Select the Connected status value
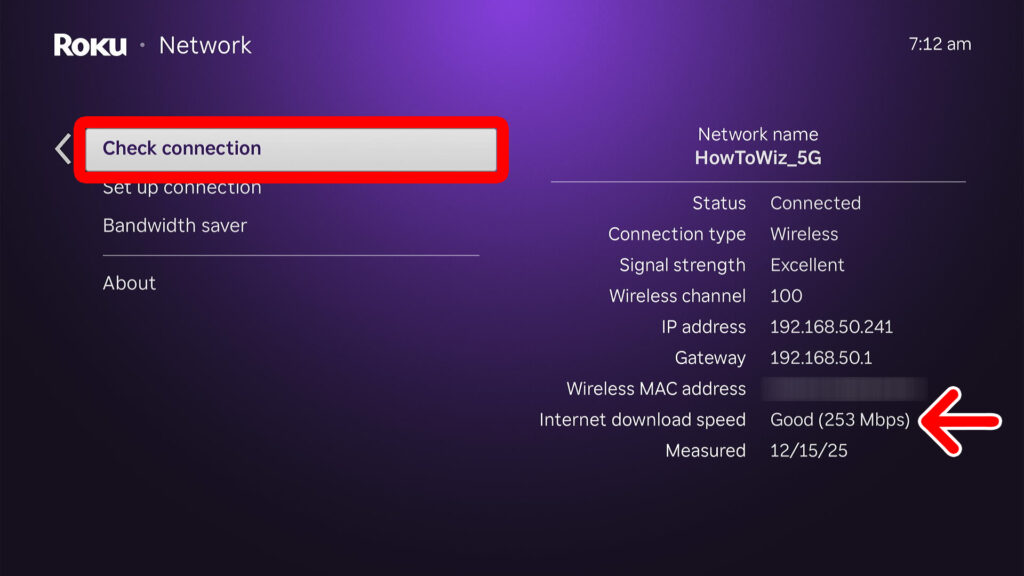Image resolution: width=1024 pixels, height=576 pixels. (x=815, y=203)
